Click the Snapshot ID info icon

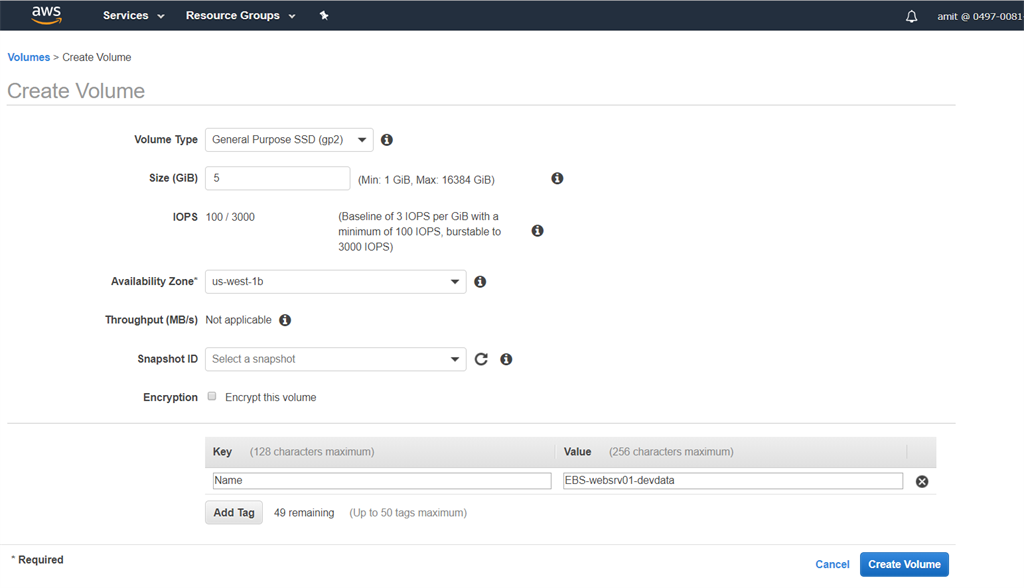click(506, 359)
